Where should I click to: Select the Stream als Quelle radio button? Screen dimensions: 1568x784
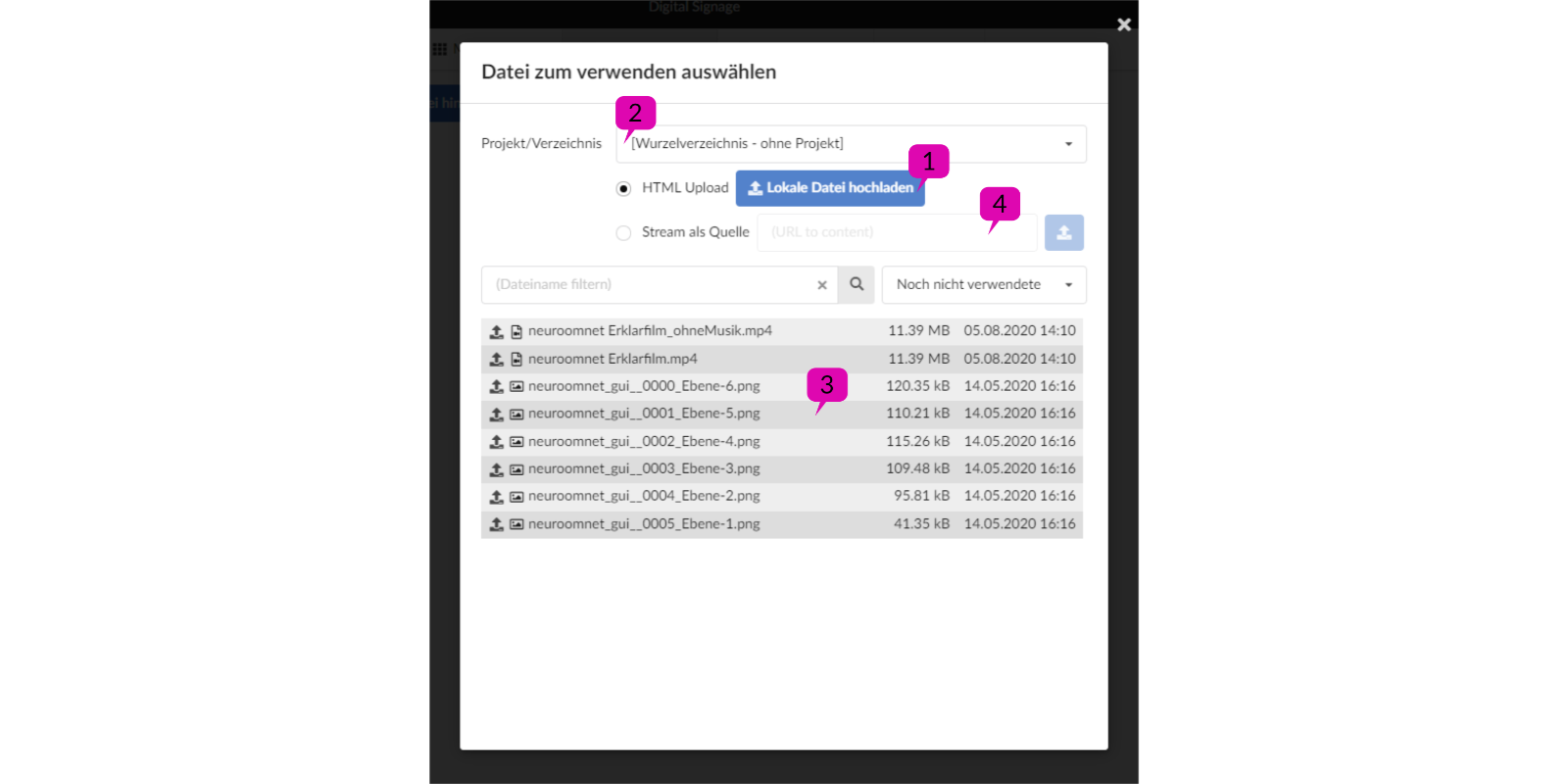click(623, 233)
